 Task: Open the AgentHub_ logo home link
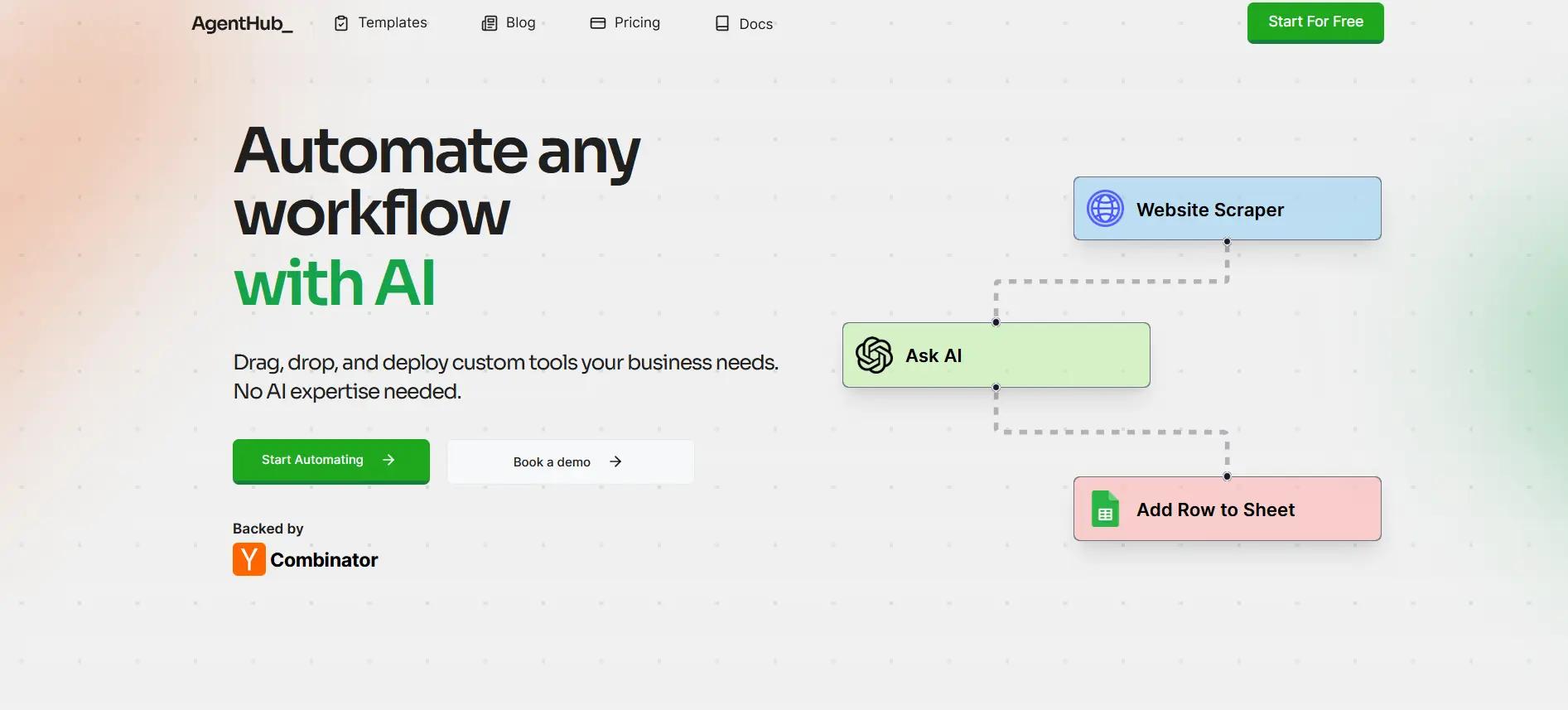[242, 23]
